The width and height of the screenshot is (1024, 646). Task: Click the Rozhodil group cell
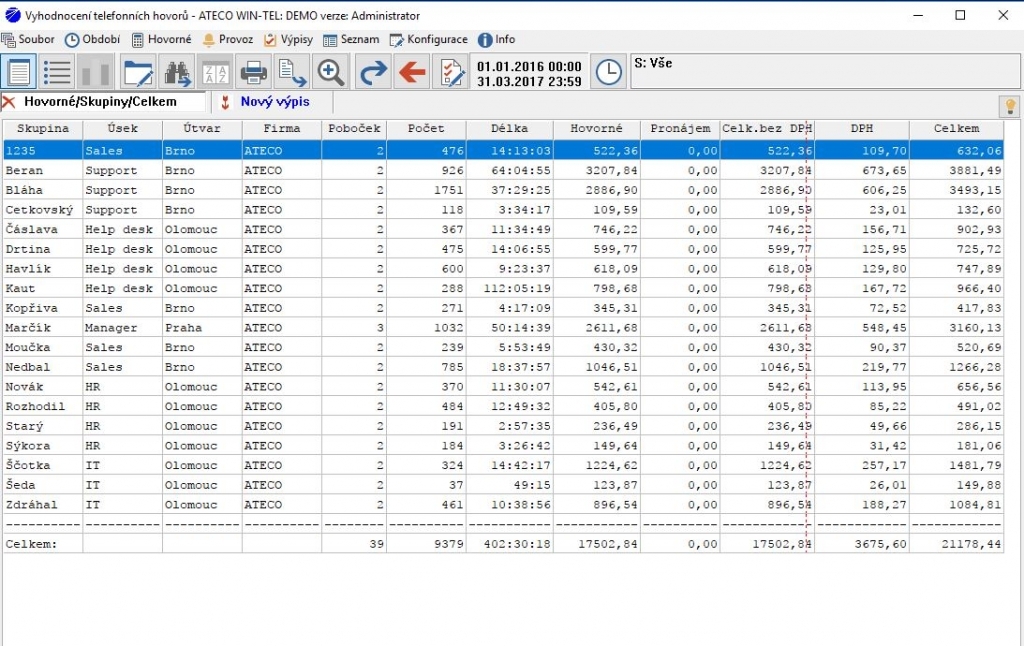43,406
